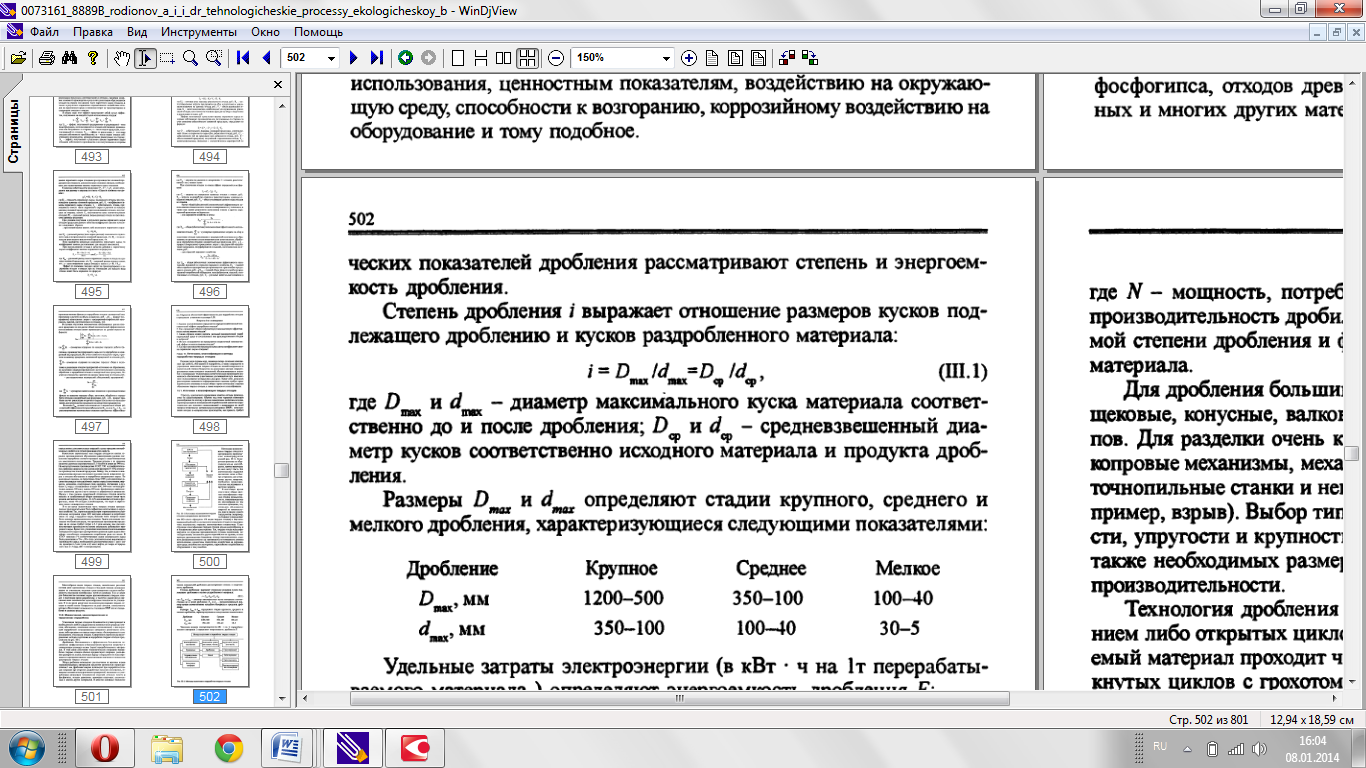
Task: Open the Правка menu
Action: pos(93,32)
